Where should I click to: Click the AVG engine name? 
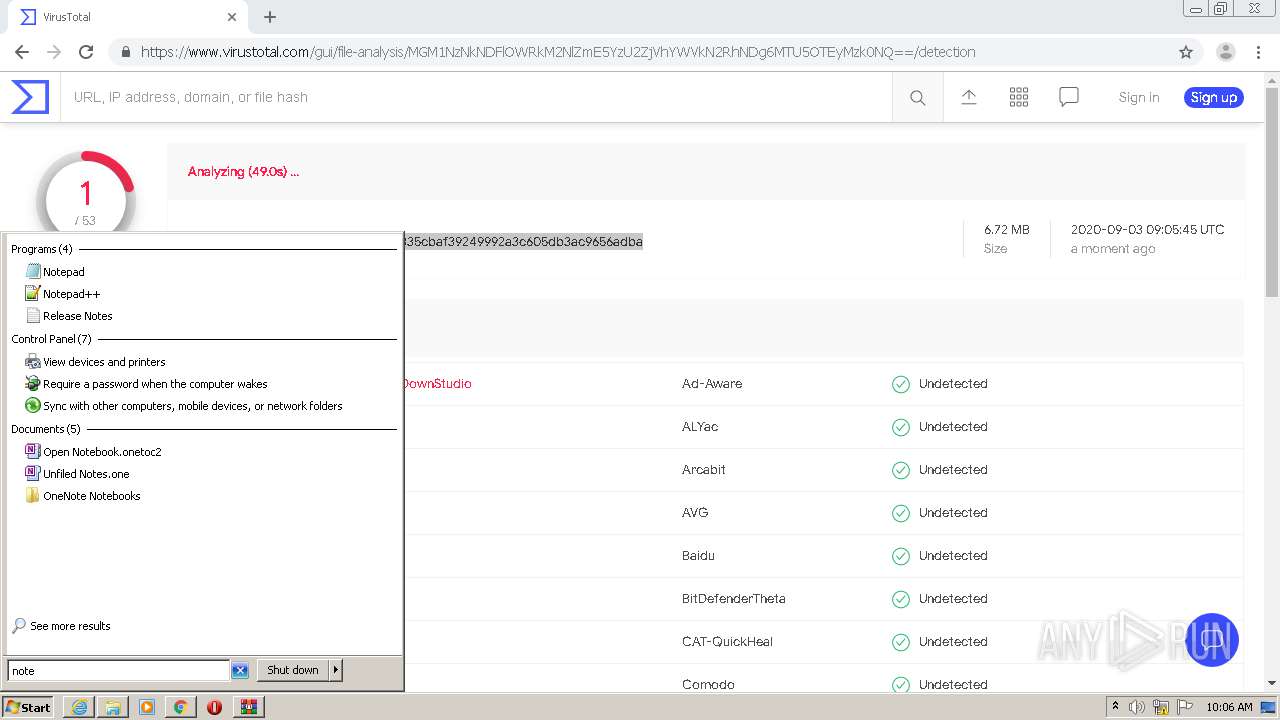[x=695, y=513]
